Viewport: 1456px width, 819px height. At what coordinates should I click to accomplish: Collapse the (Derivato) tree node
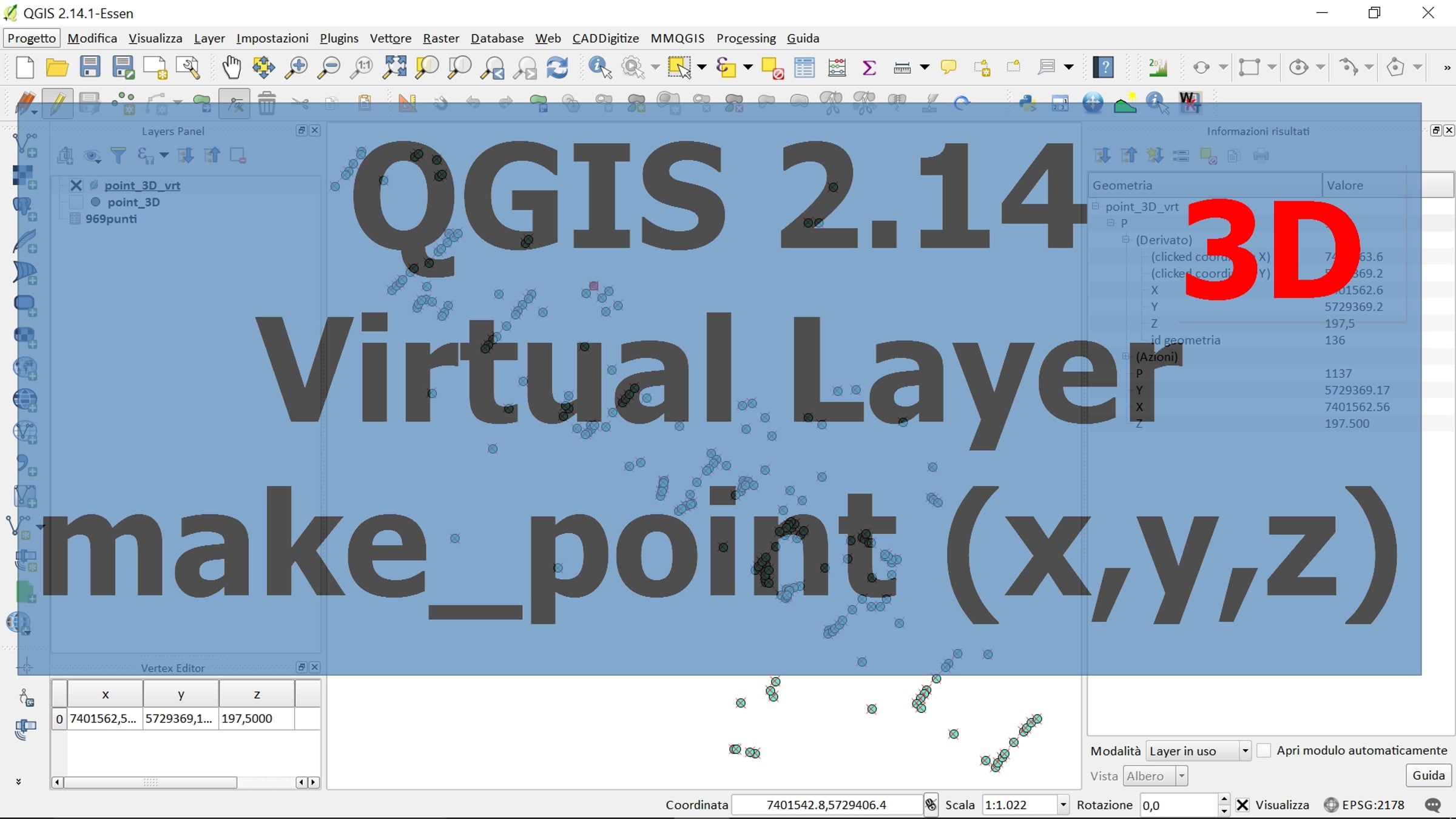pos(1125,240)
